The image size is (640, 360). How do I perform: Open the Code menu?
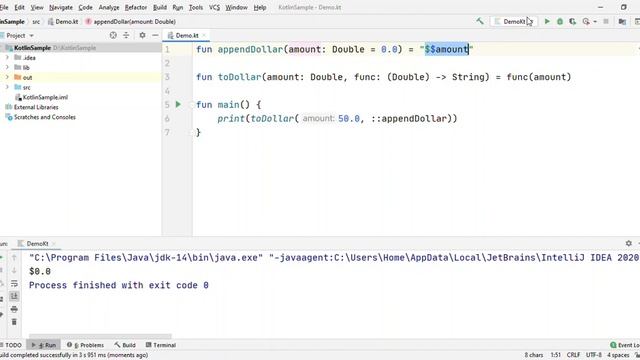tap(85, 7)
